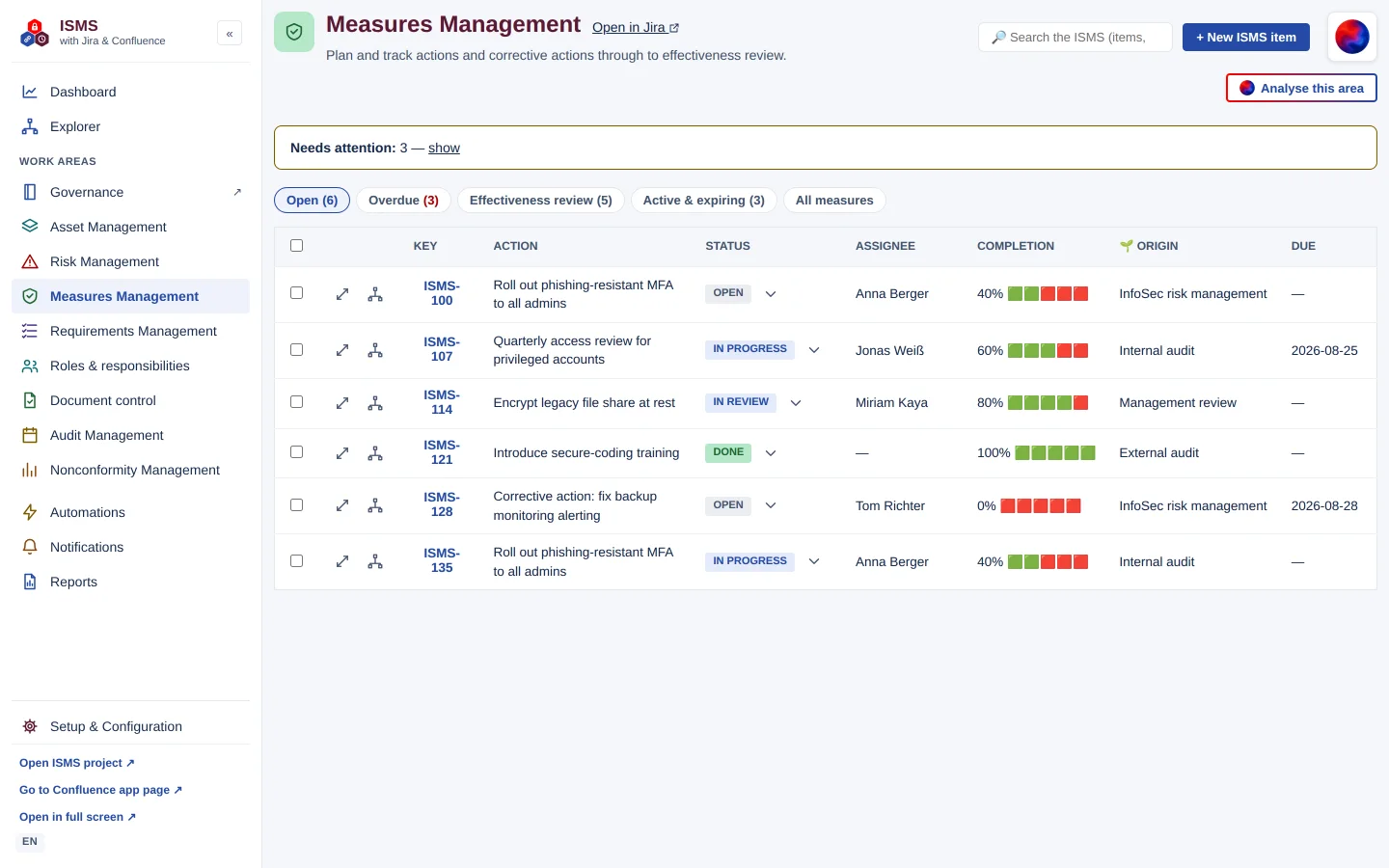Image resolution: width=1389 pixels, height=868 pixels.
Task: Open Measures Management in sidebar
Action: [130, 296]
